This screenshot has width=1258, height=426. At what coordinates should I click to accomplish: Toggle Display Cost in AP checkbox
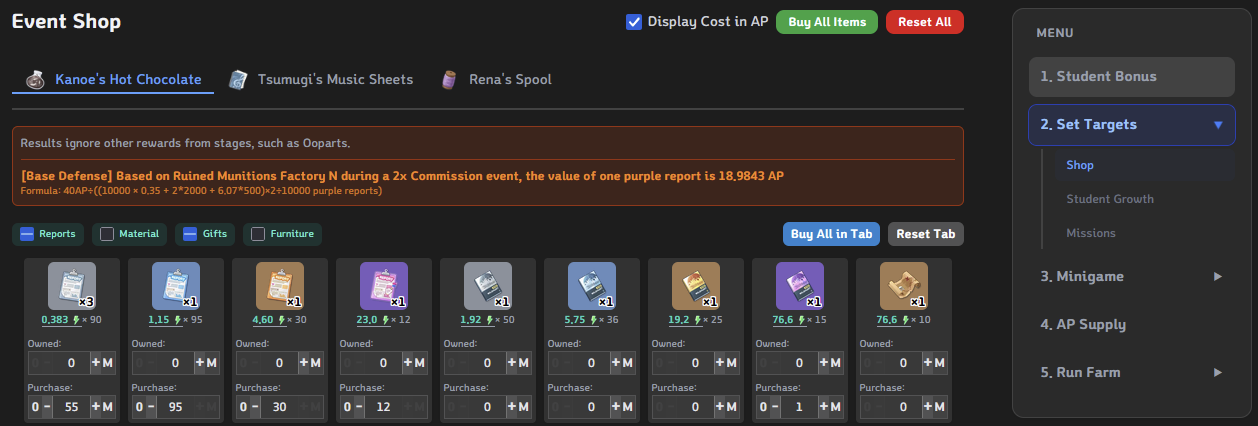pos(634,22)
